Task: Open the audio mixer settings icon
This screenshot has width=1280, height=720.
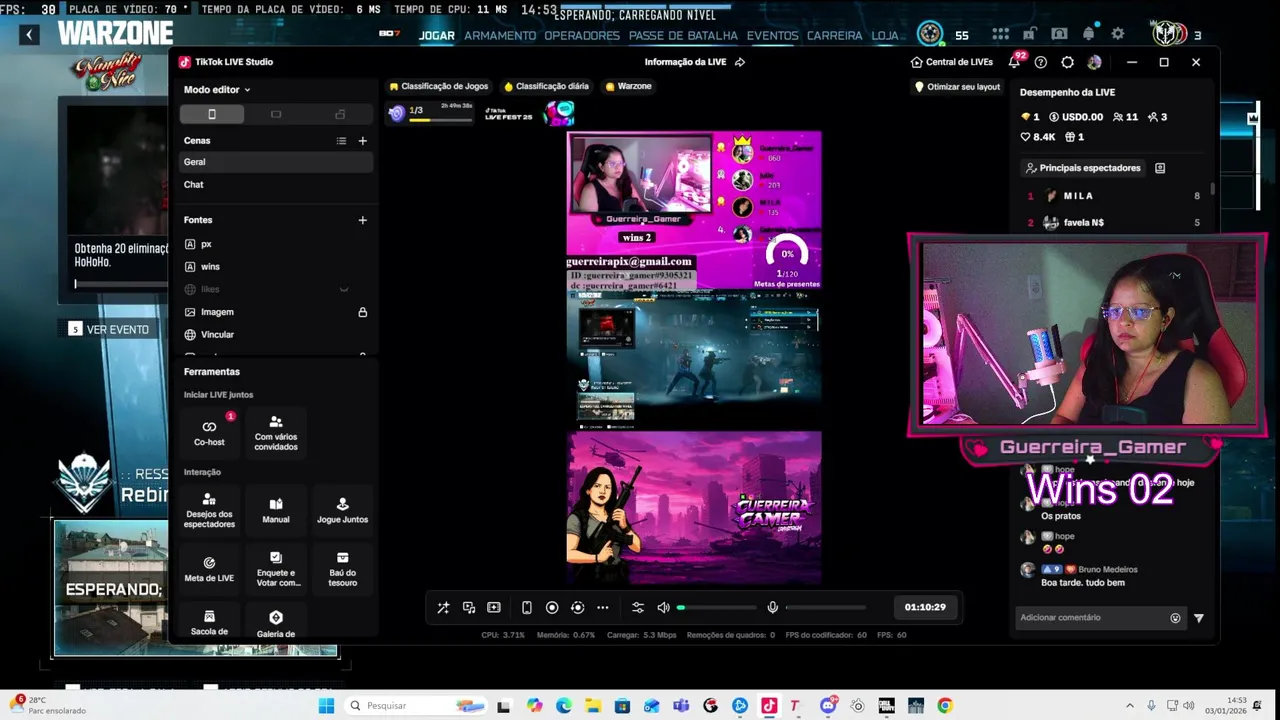Action: (638, 608)
